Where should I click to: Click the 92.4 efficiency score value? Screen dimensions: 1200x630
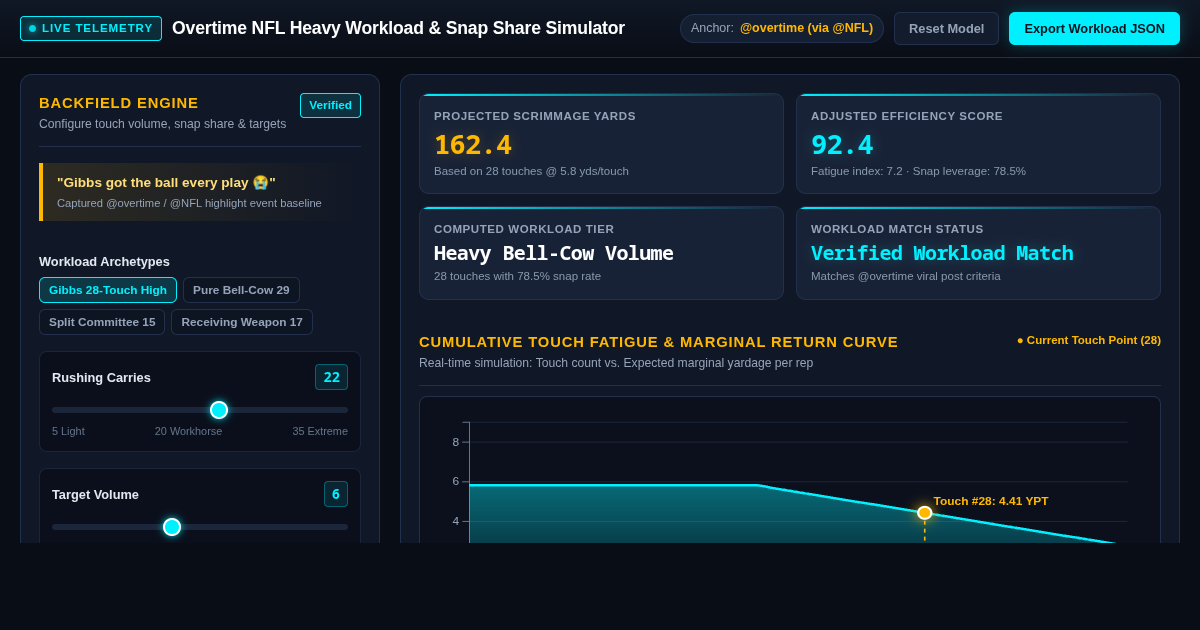(842, 145)
